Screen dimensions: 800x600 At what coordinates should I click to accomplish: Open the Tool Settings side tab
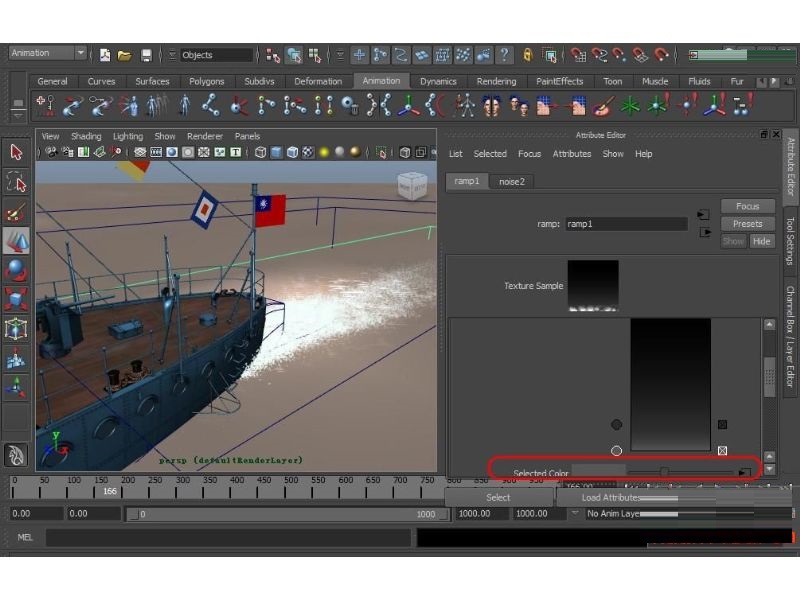point(790,242)
